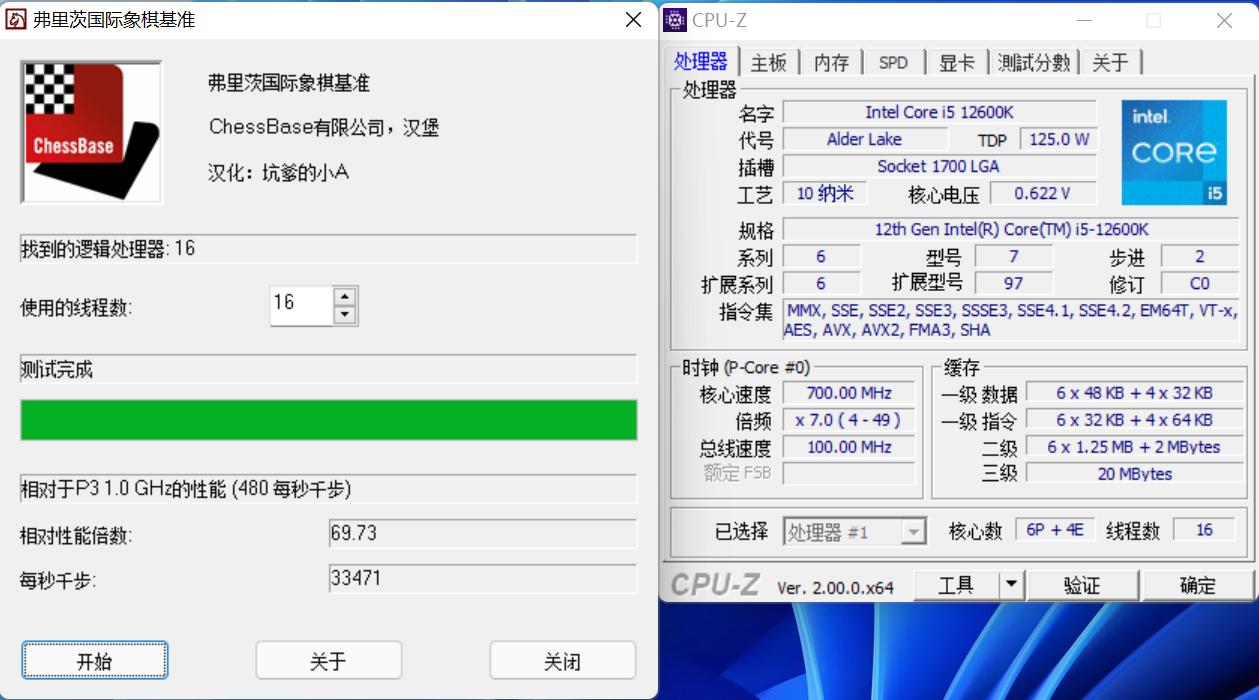The height and width of the screenshot is (700, 1259).
Task: Increase thread count using the up stepper arrow
Action: tap(346, 298)
